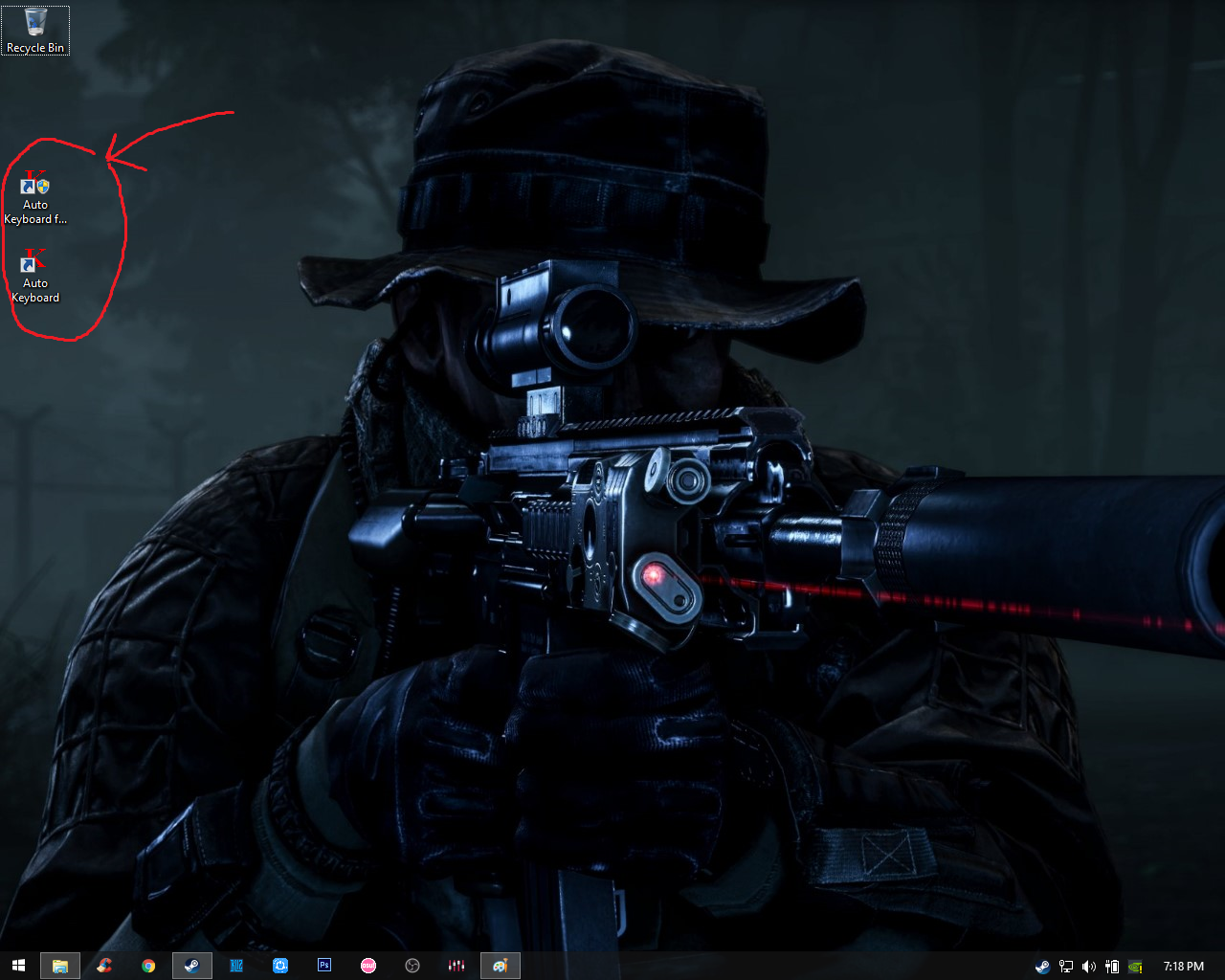
Task: Open the blue sync-arrows app on taskbar
Action: coord(280,966)
